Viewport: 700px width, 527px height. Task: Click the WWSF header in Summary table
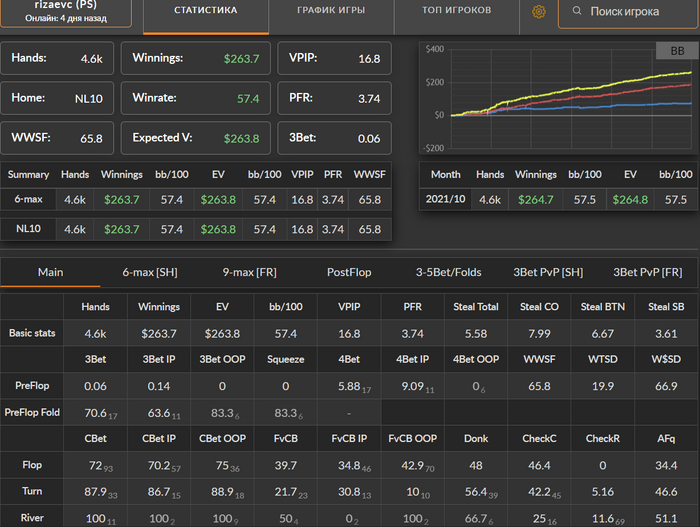click(370, 175)
